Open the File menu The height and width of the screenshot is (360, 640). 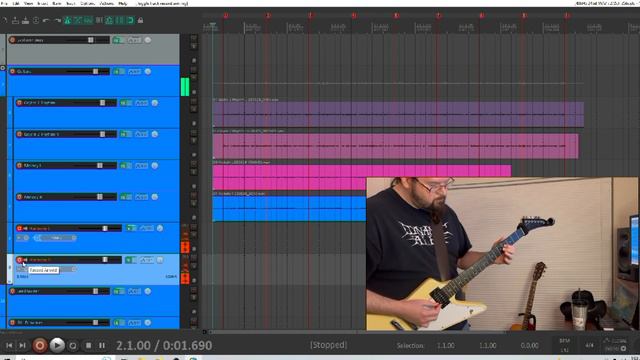click(4, 3)
